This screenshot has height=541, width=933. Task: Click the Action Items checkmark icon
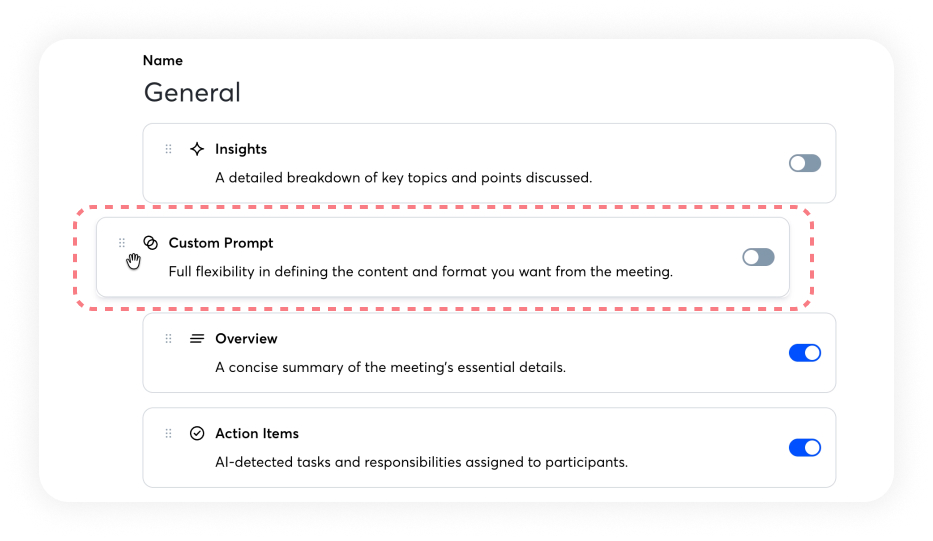pos(197,434)
